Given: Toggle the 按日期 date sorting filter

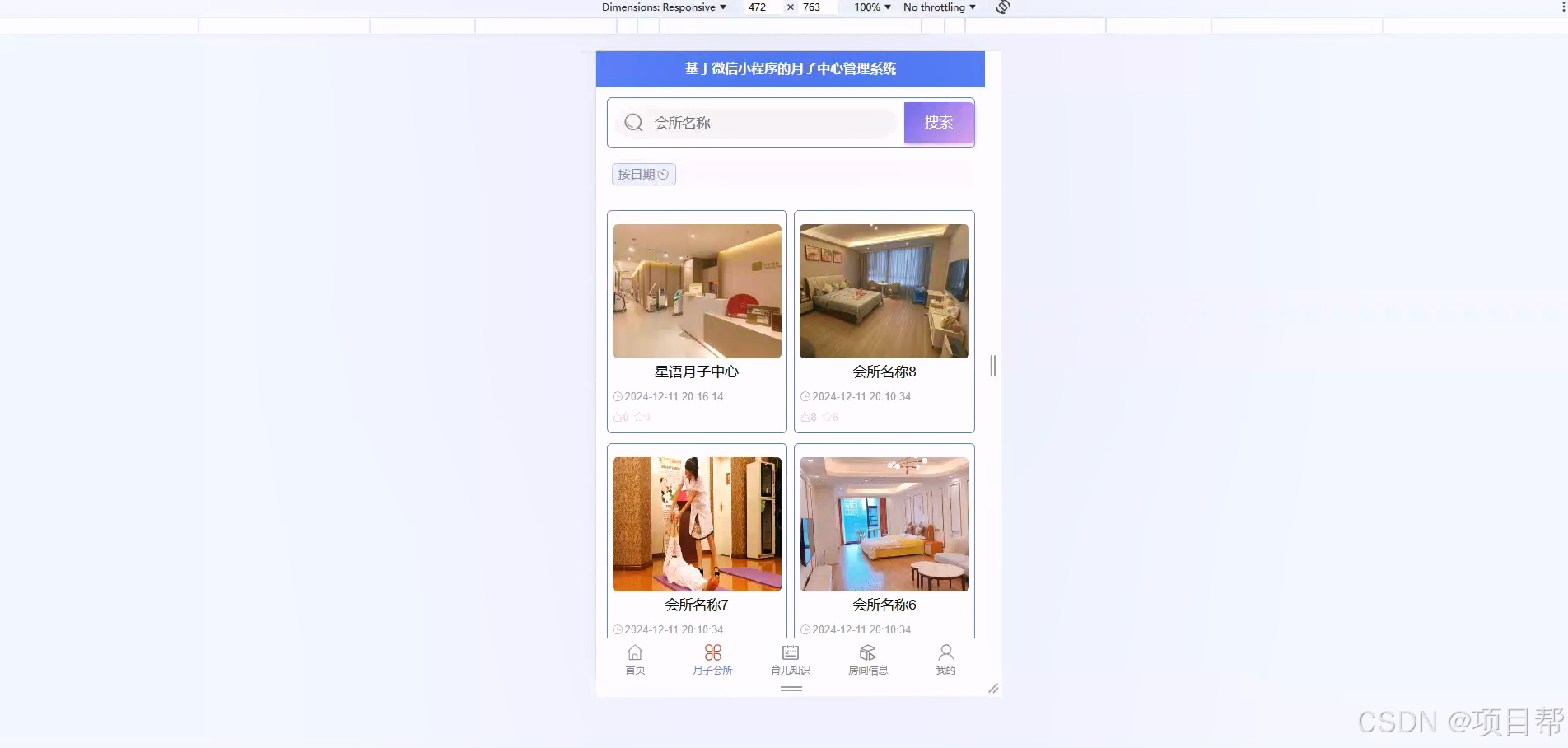Looking at the screenshot, I should pyautogui.click(x=642, y=174).
